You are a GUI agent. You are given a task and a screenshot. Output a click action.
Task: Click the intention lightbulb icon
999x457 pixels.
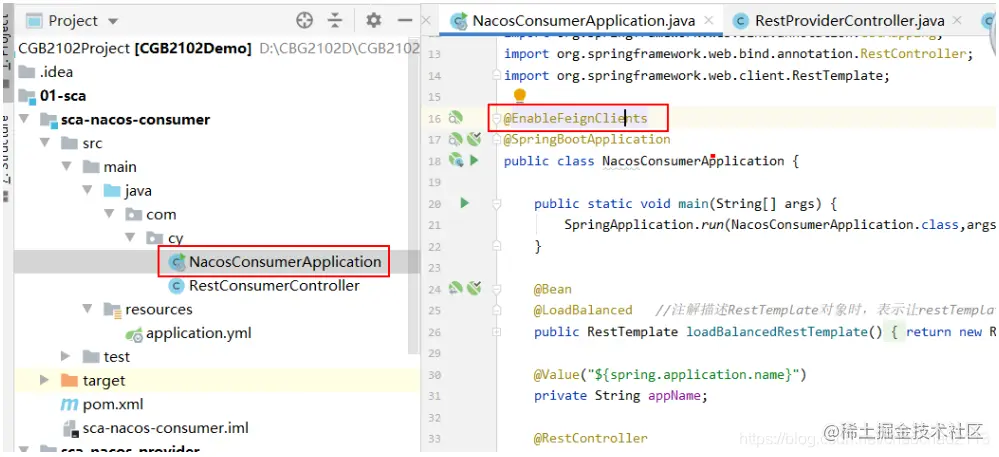[x=520, y=96]
